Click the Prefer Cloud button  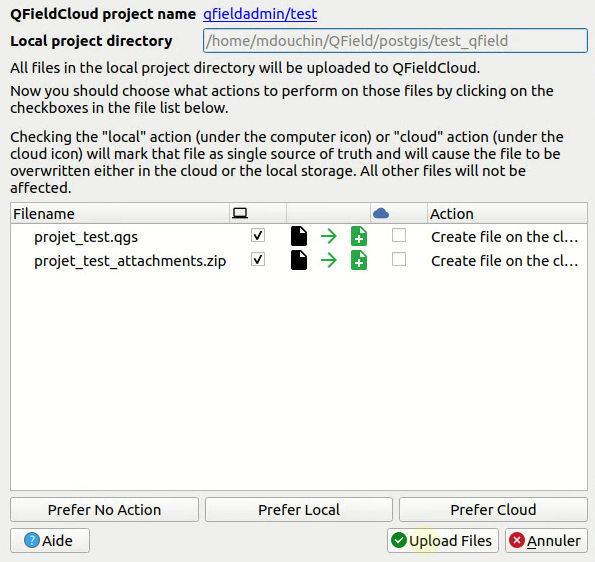pos(493,510)
